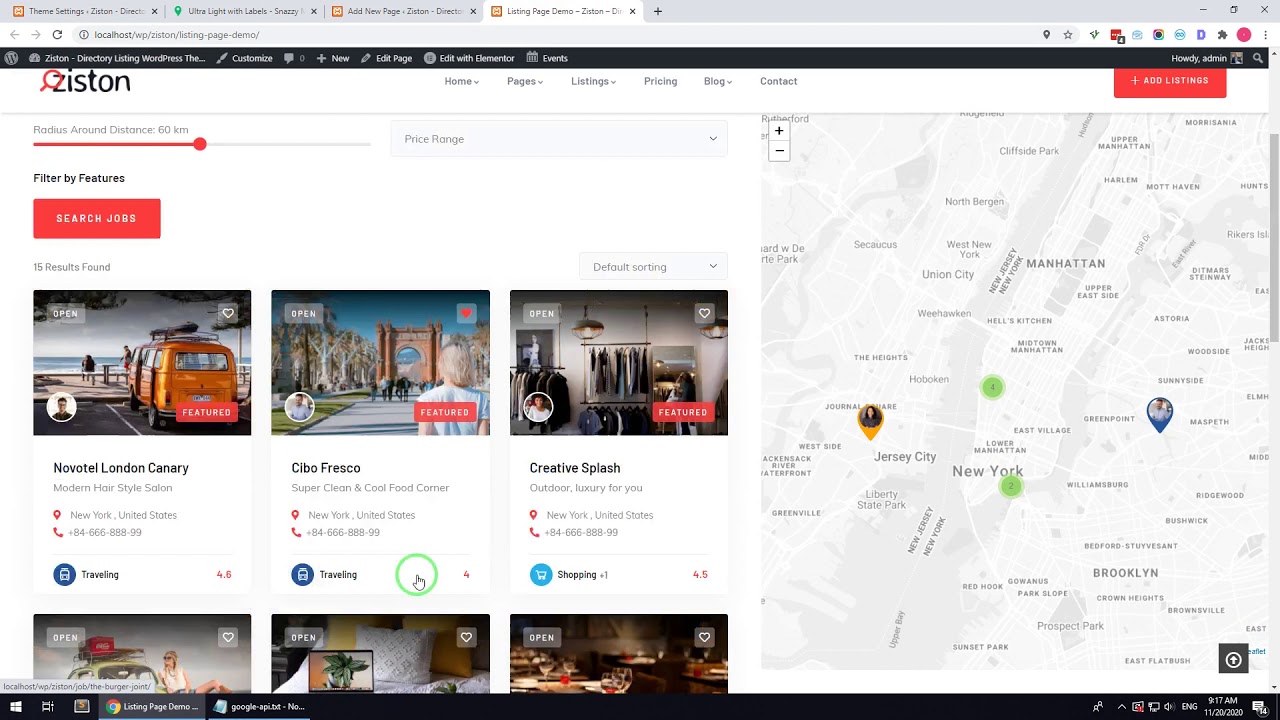1280x720 pixels.
Task: Open google-api.txt Notepad in the taskbar
Action: (258, 707)
